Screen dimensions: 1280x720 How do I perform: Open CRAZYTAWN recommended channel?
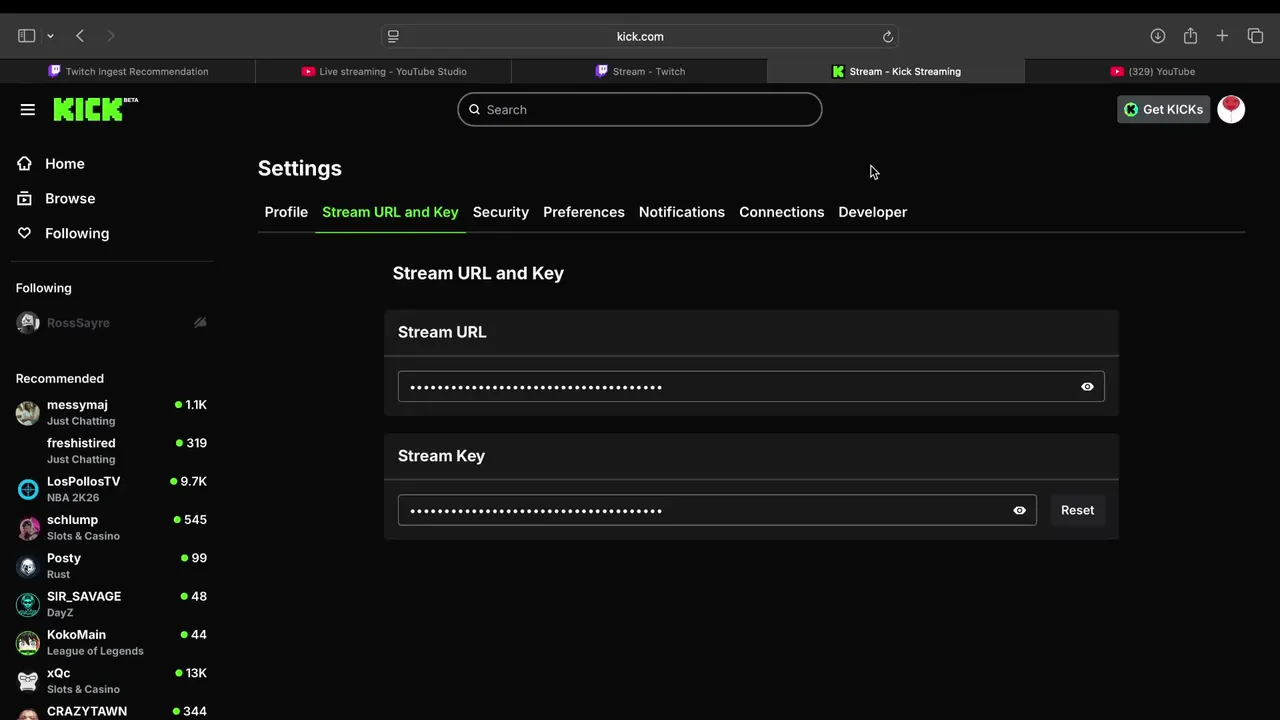112,712
